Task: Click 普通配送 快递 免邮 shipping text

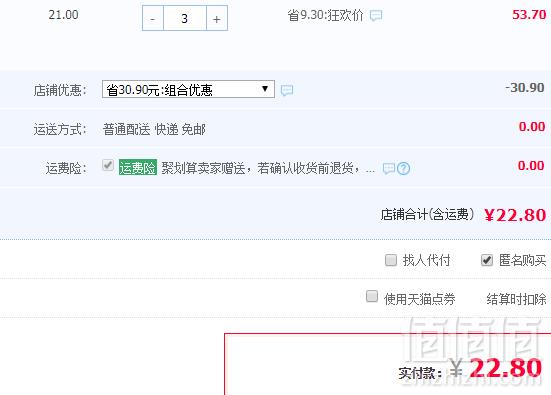Action: pyautogui.click(x=154, y=129)
